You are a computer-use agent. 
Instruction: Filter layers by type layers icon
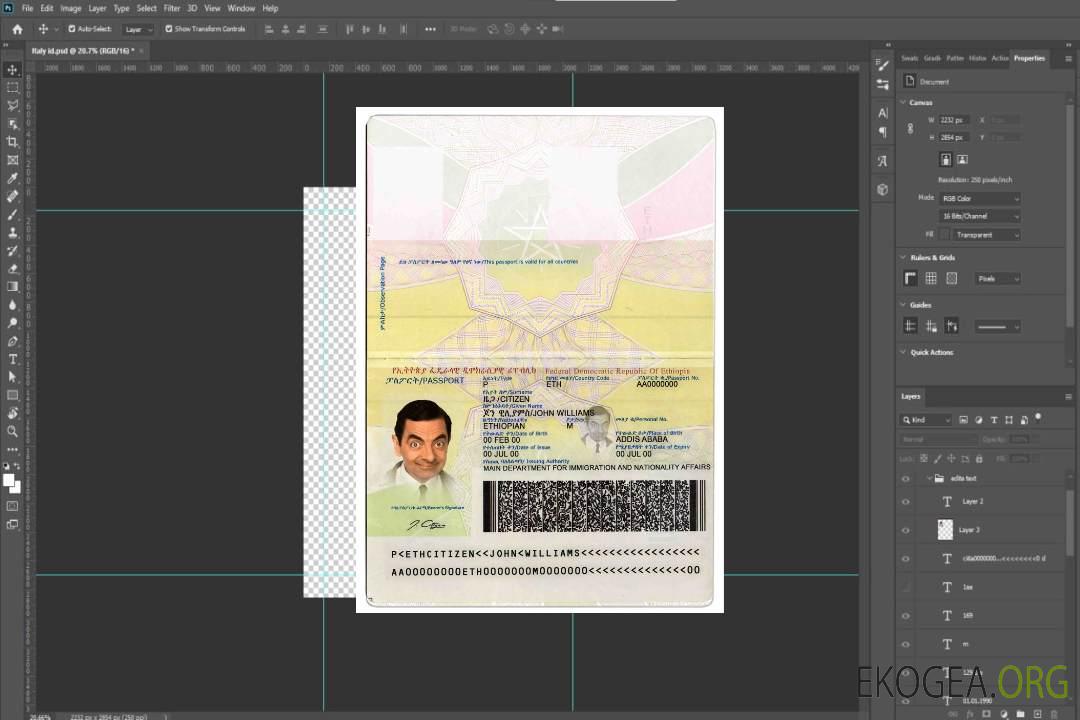coord(994,420)
